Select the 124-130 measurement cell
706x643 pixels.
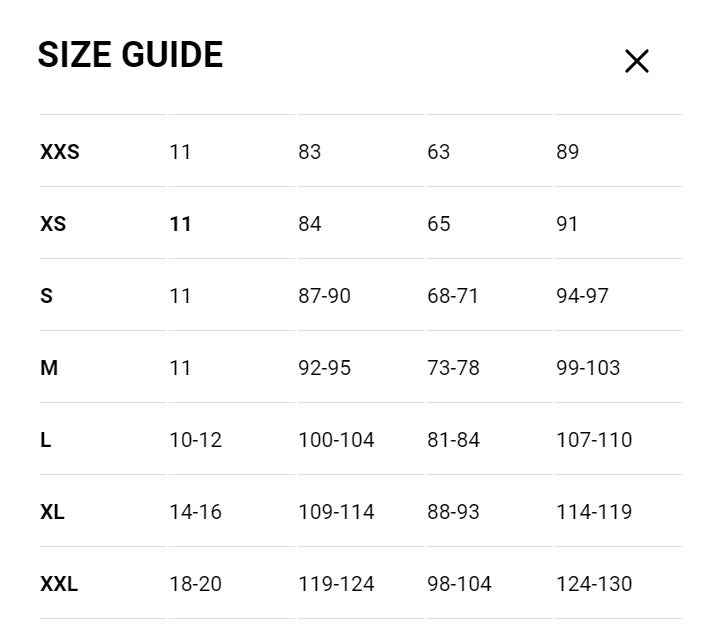(x=594, y=585)
